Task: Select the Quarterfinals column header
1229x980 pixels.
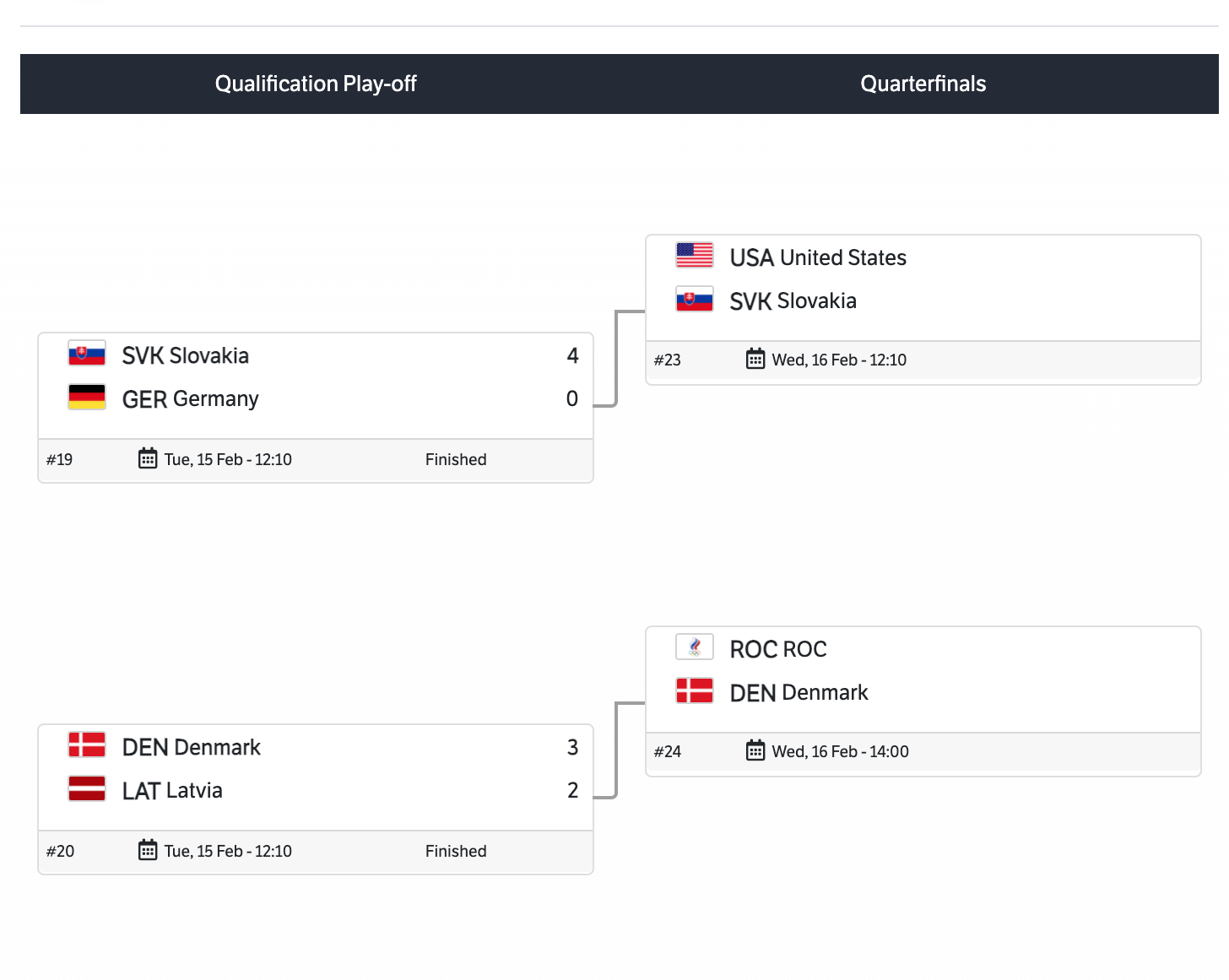Action: click(923, 84)
